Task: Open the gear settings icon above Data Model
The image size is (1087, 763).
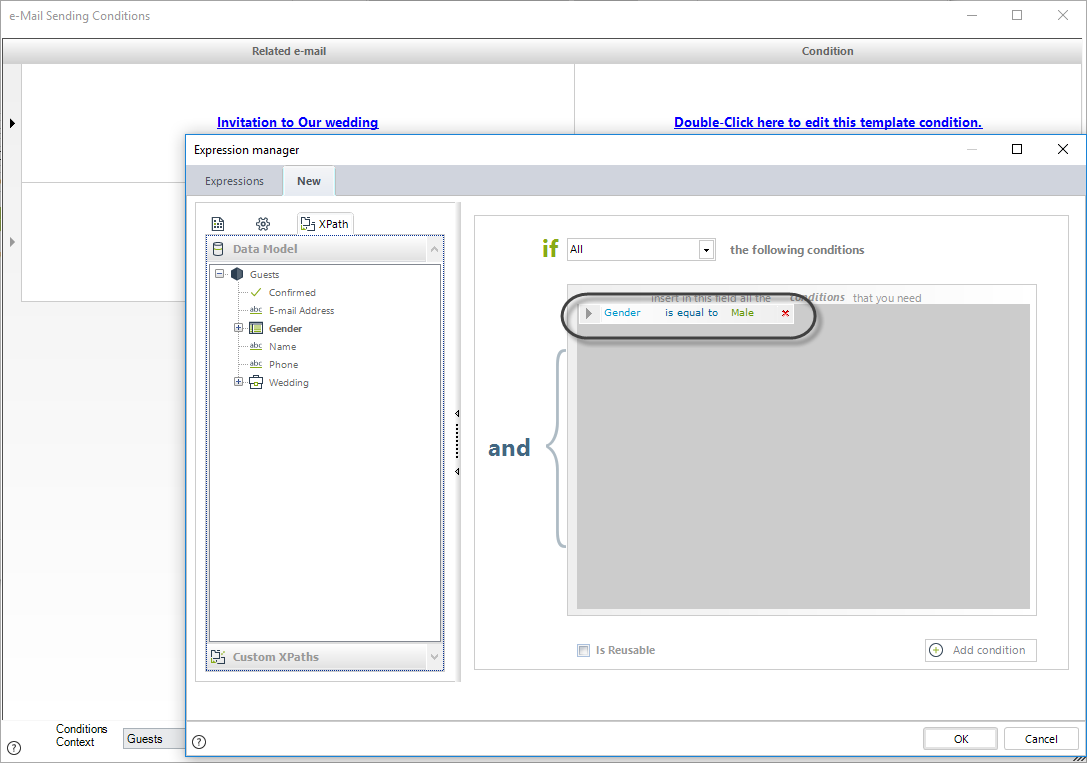Action: click(x=263, y=224)
